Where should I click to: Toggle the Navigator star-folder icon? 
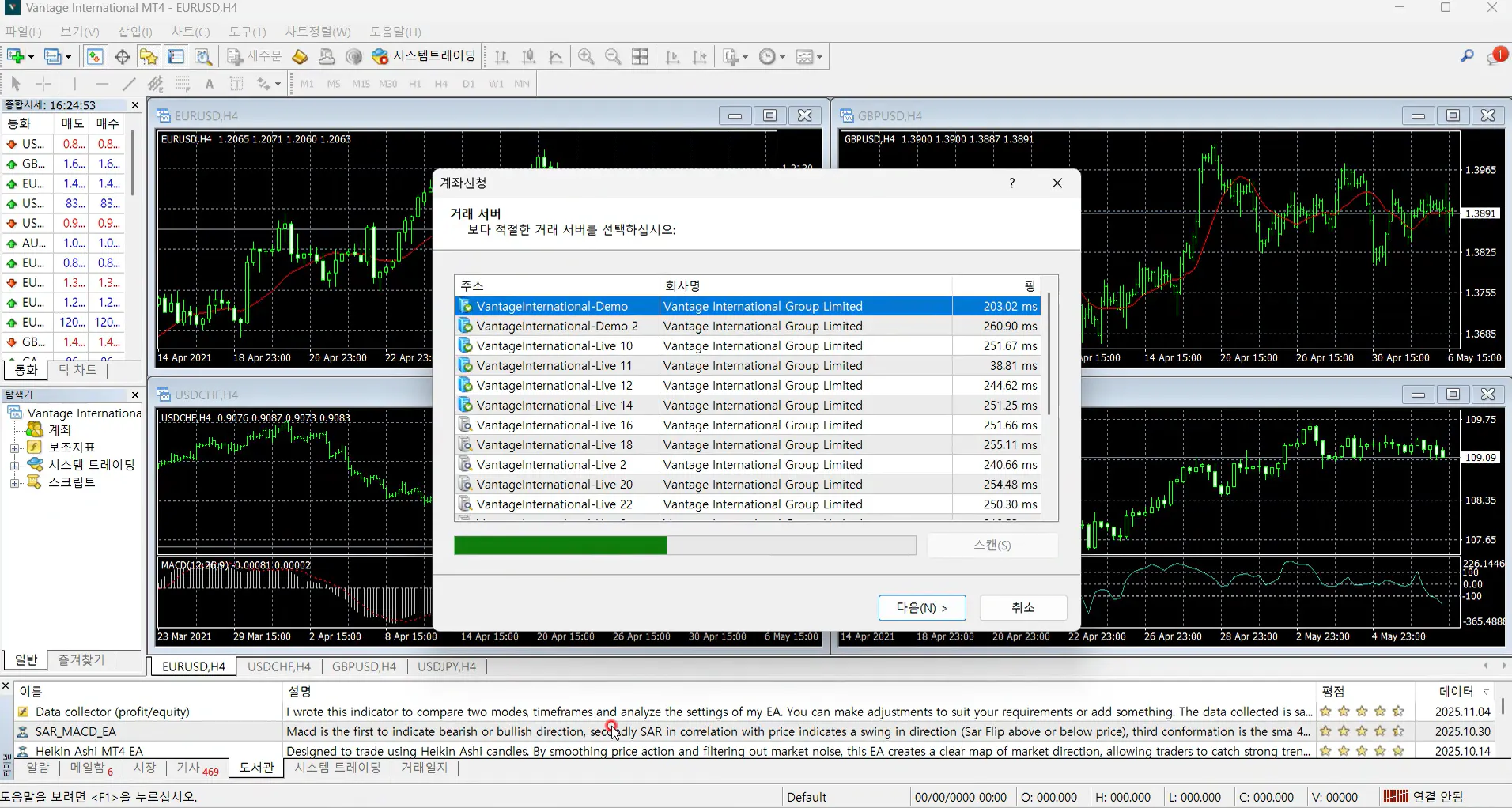tap(149, 56)
